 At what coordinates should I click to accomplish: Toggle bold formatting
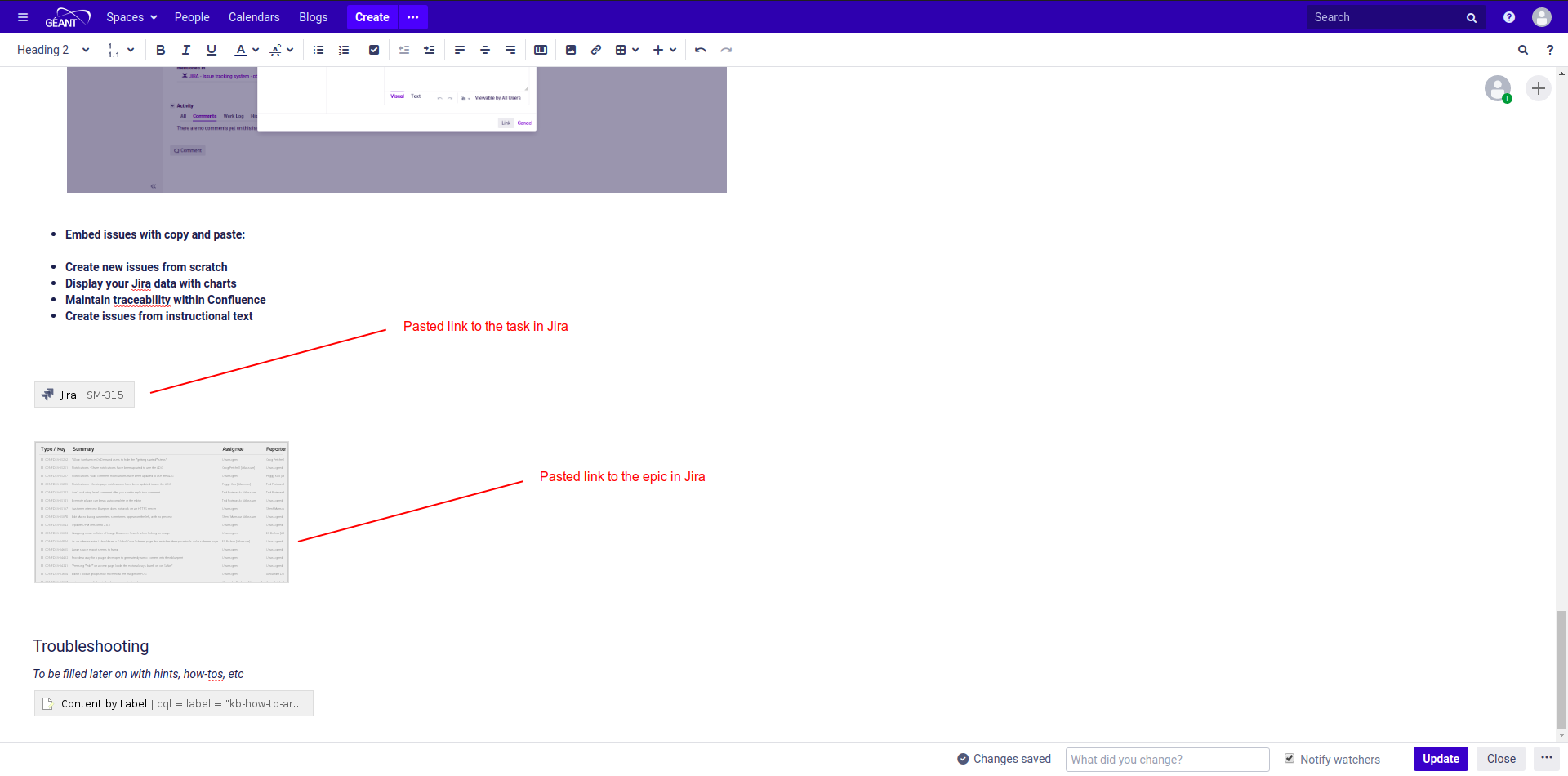click(161, 50)
